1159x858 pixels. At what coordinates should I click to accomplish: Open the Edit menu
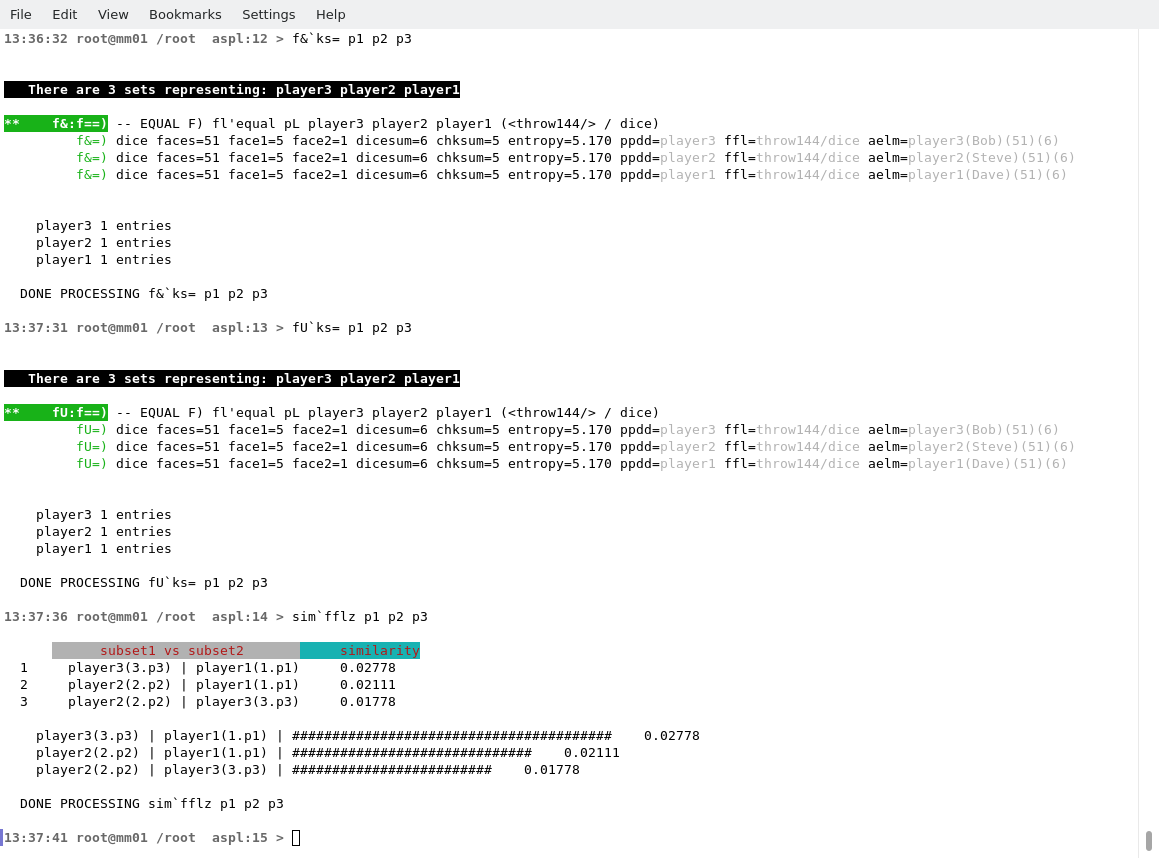(x=64, y=14)
